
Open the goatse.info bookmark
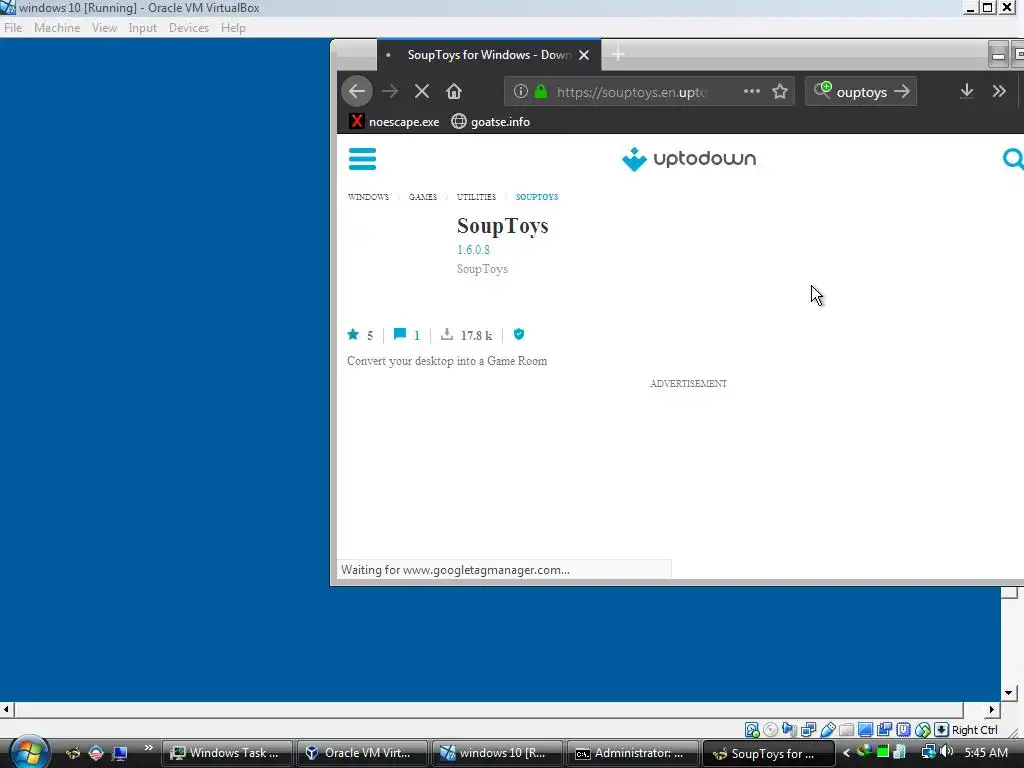point(490,121)
